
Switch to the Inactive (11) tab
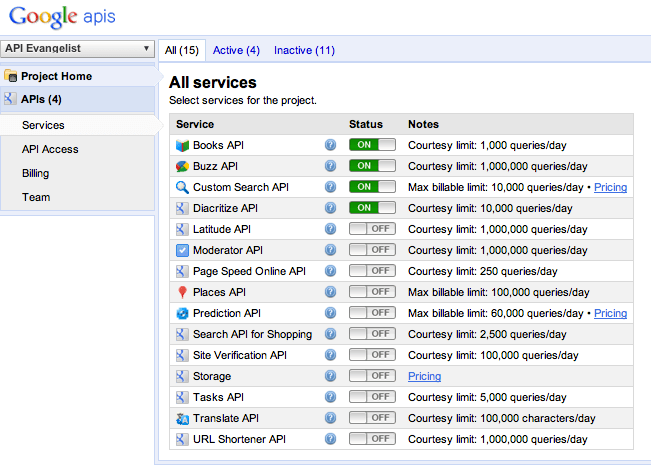coord(304,50)
